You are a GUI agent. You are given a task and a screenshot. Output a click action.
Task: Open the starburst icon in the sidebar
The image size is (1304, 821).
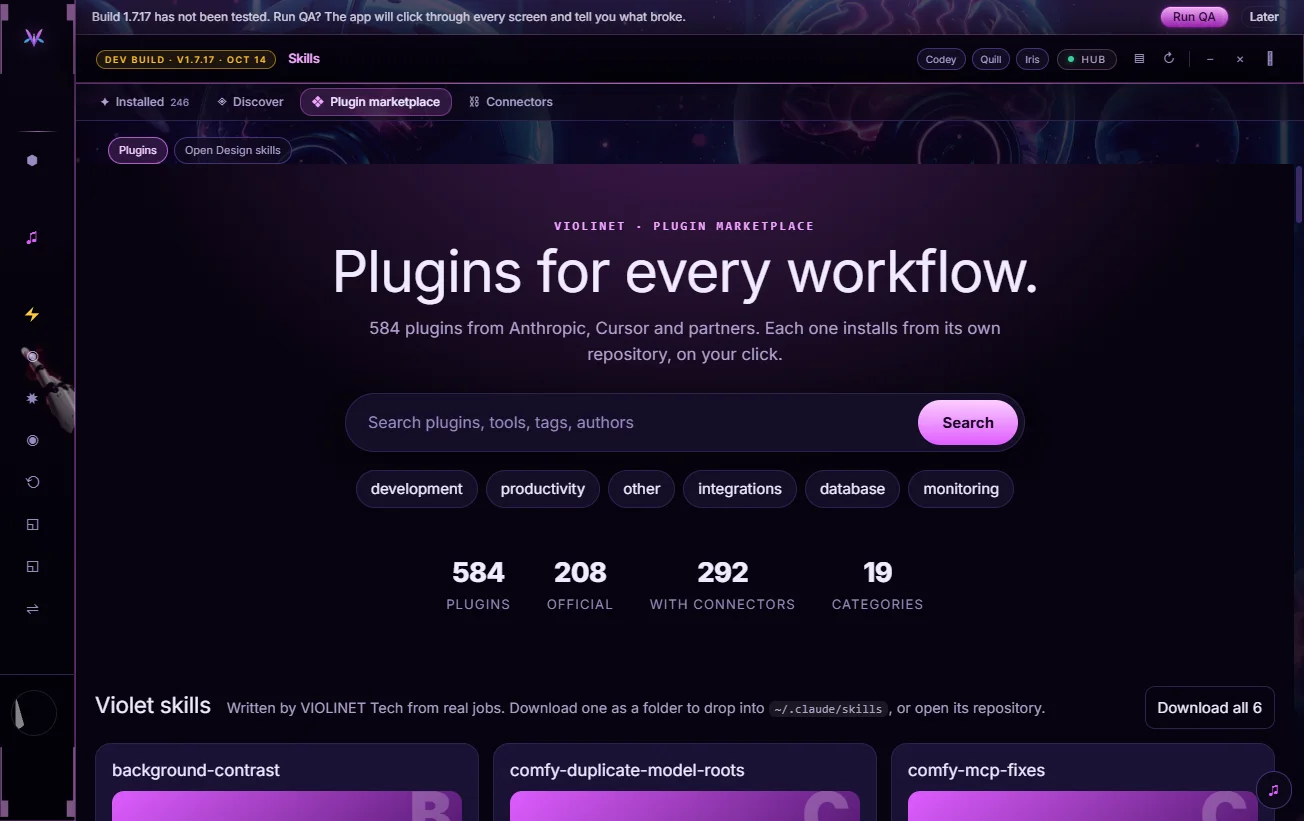pyautogui.click(x=32, y=398)
